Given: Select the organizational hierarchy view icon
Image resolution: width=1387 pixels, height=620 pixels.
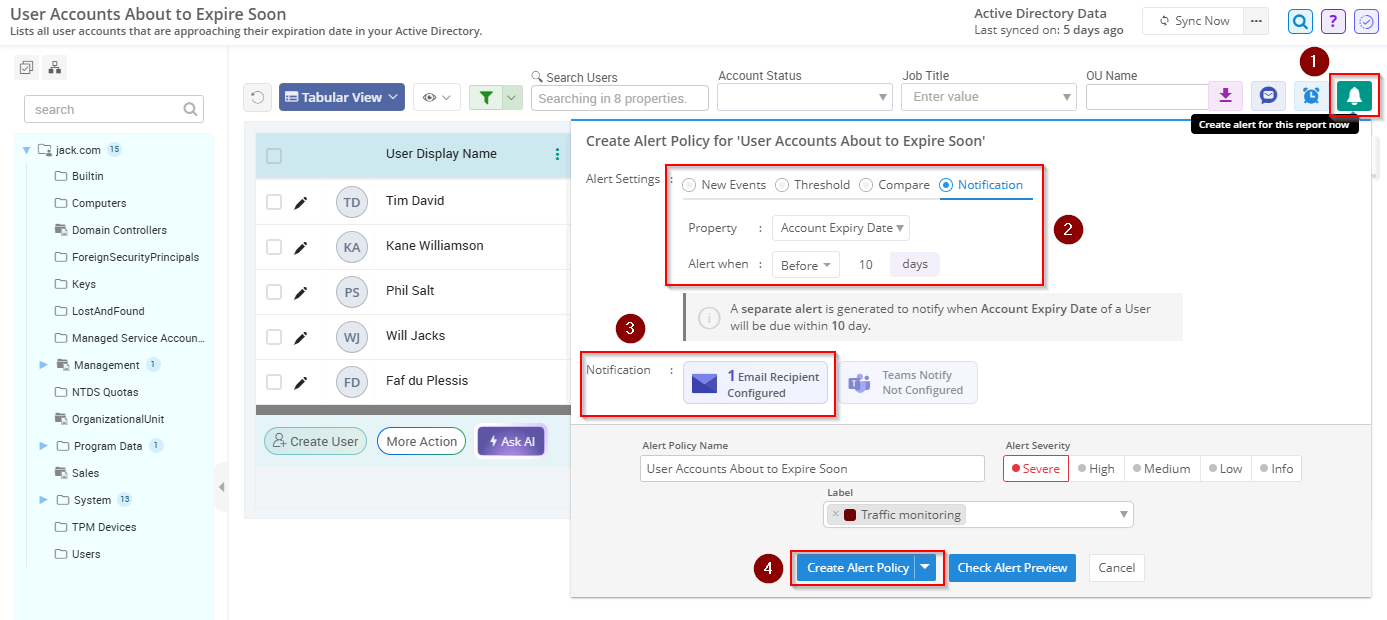Looking at the screenshot, I should pos(55,66).
